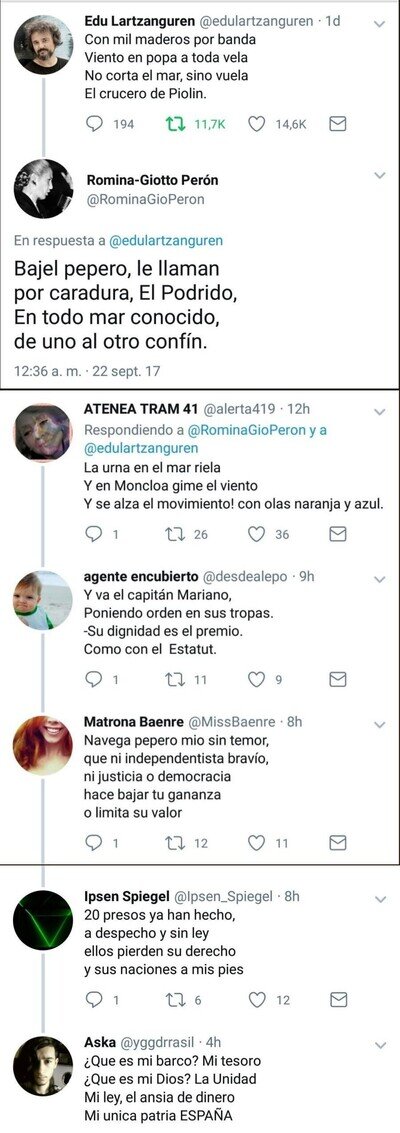This screenshot has width=400, height=1133.
Task: Click the envelope icon under Ipsen Spiegel's tweet
Action: pyautogui.click(x=337, y=999)
